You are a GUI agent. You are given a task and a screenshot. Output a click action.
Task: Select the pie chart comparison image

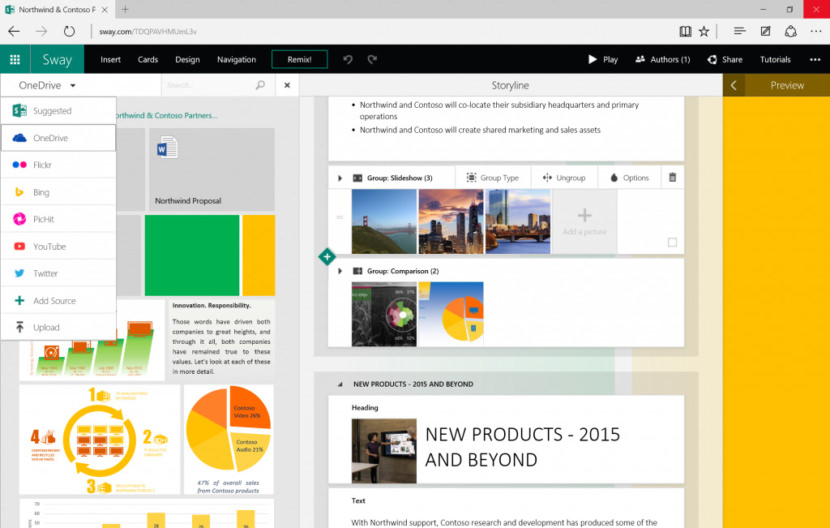click(451, 314)
